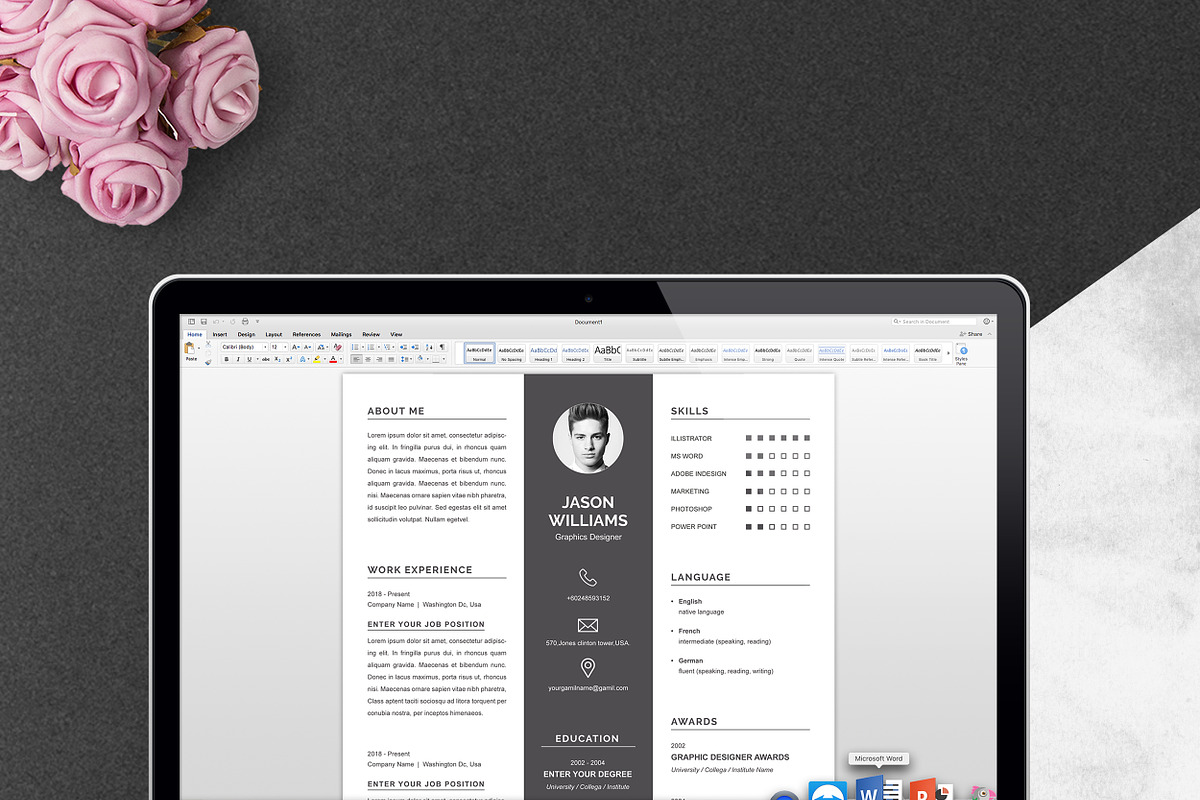The height and width of the screenshot is (800, 1200).
Task: Click the profile photo in resume
Action: tap(588, 438)
